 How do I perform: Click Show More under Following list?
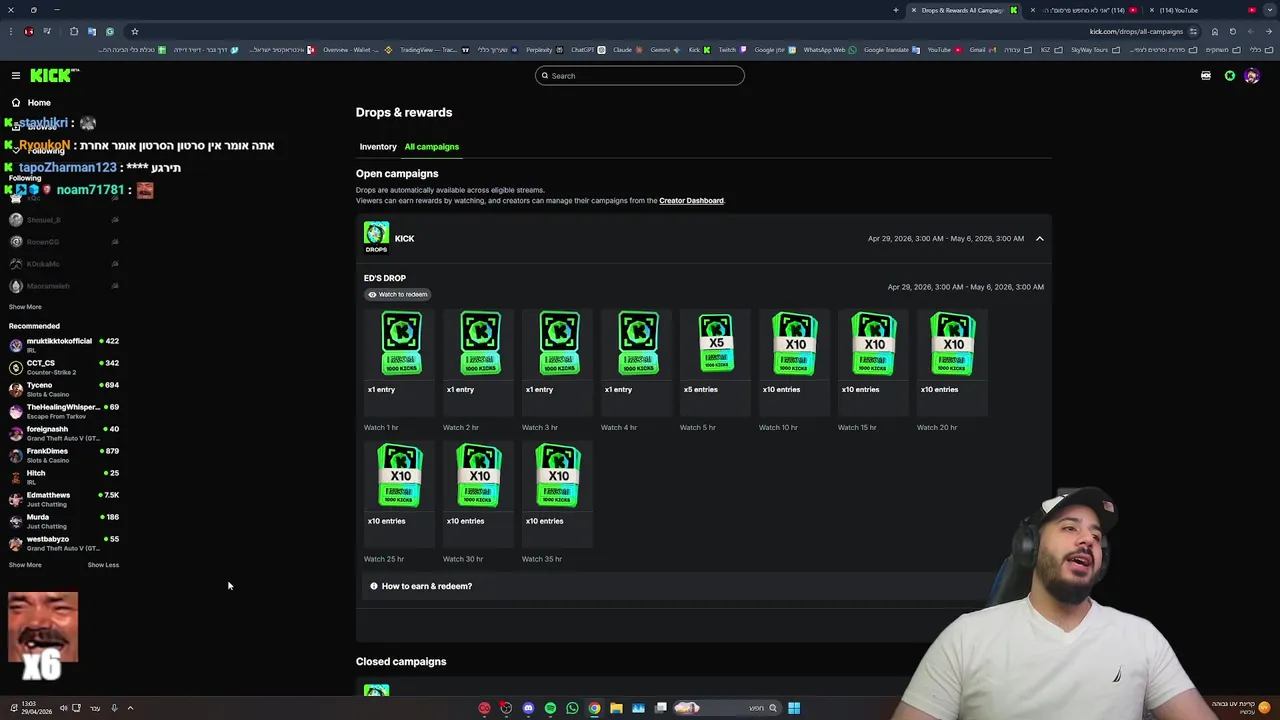click(25, 307)
